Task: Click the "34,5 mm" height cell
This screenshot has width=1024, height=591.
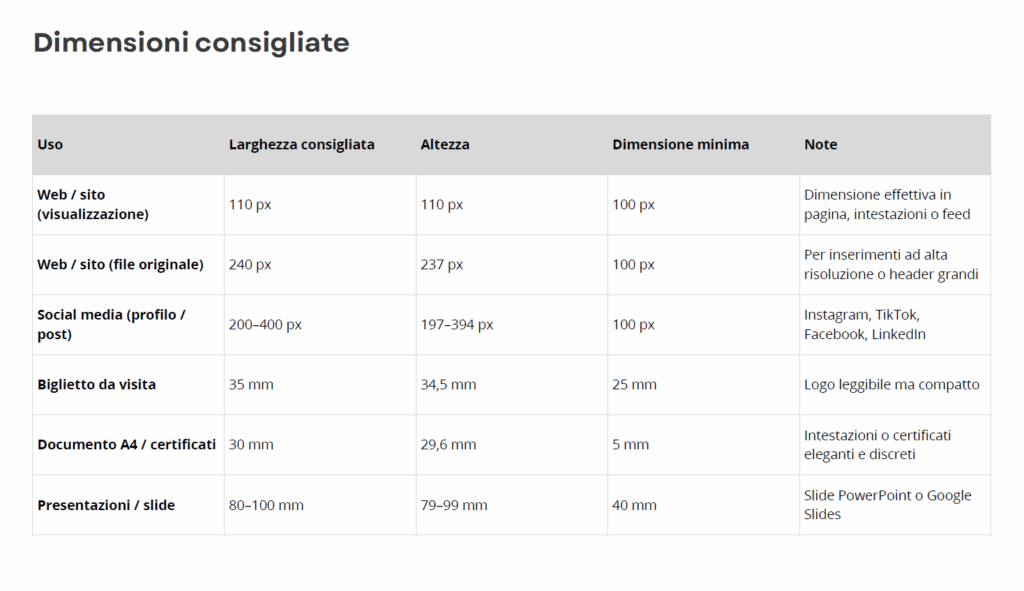Action: [448, 385]
